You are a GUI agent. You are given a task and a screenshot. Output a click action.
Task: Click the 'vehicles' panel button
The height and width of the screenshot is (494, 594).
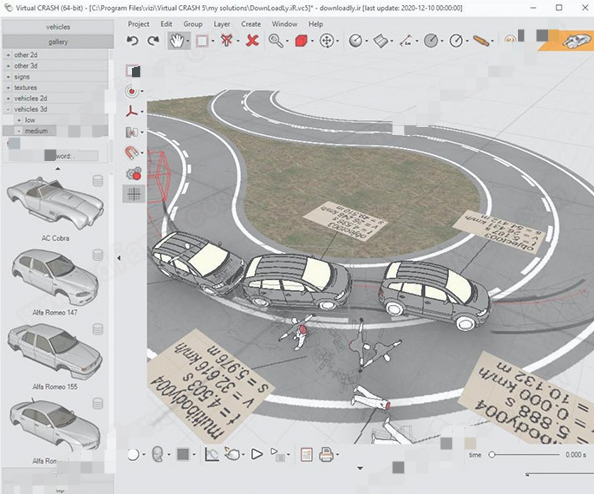[58, 27]
